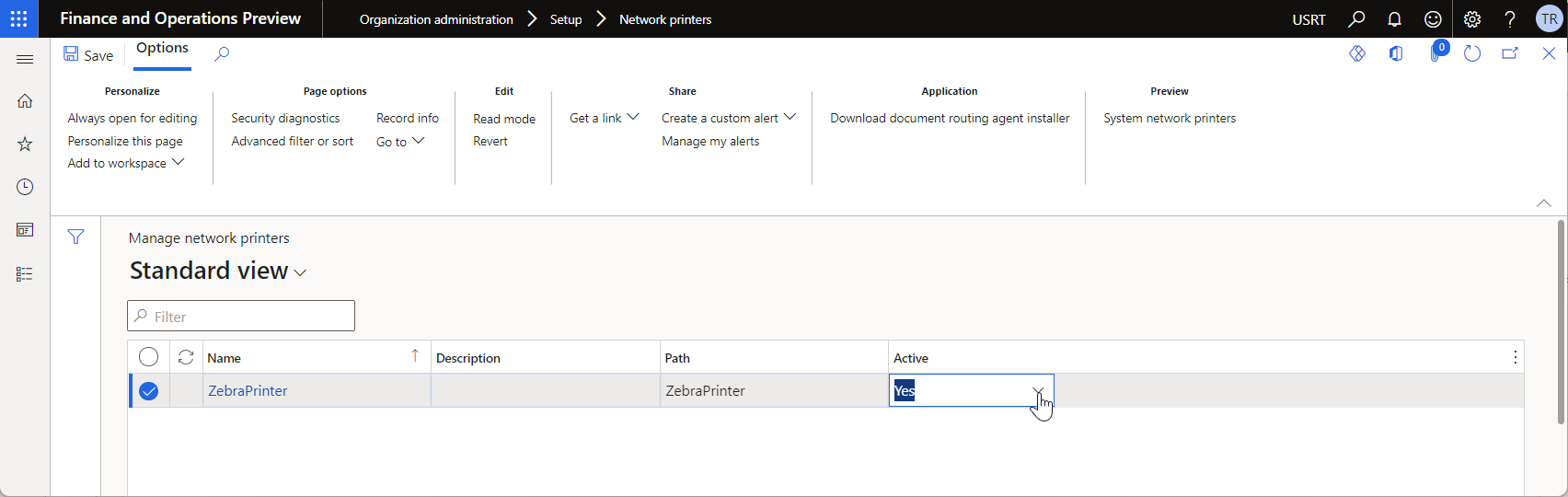Select all rows header circle

pos(148,357)
